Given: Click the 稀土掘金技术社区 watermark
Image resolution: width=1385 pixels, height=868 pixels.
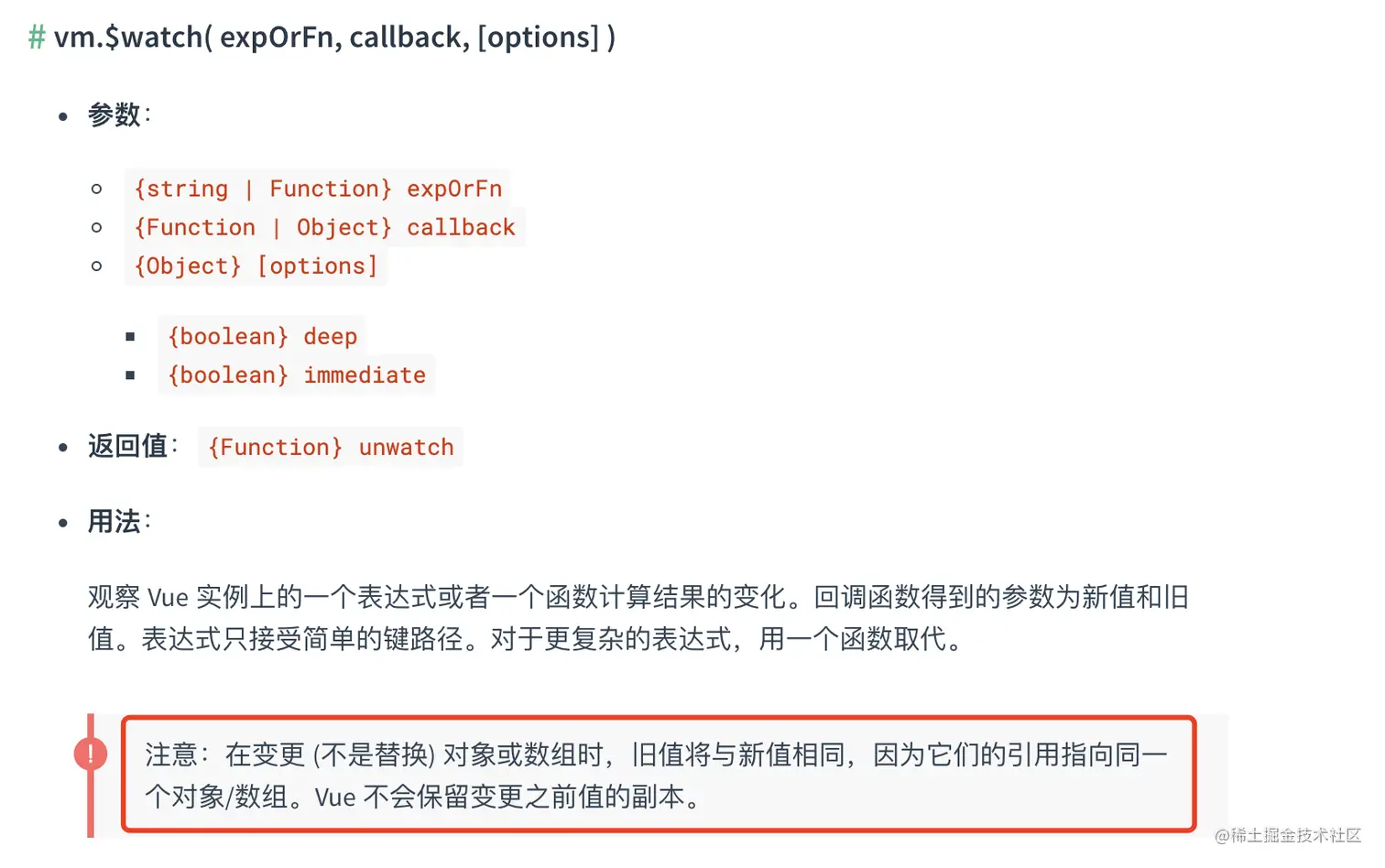Looking at the screenshot, I should pos(1288,835).
